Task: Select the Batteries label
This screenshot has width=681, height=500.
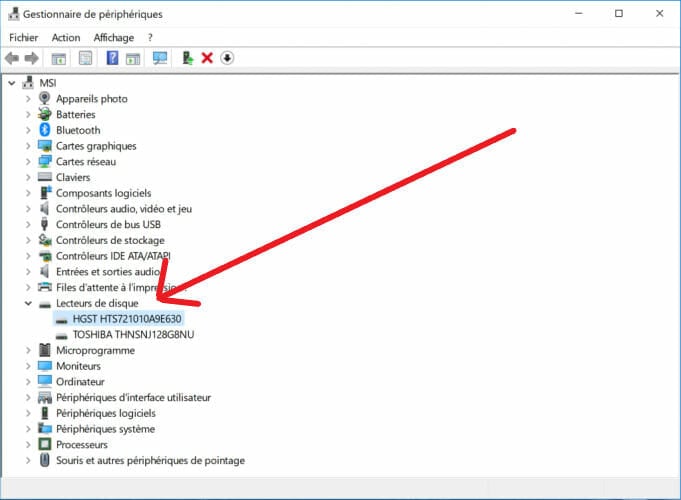Action: pos(76,114)
